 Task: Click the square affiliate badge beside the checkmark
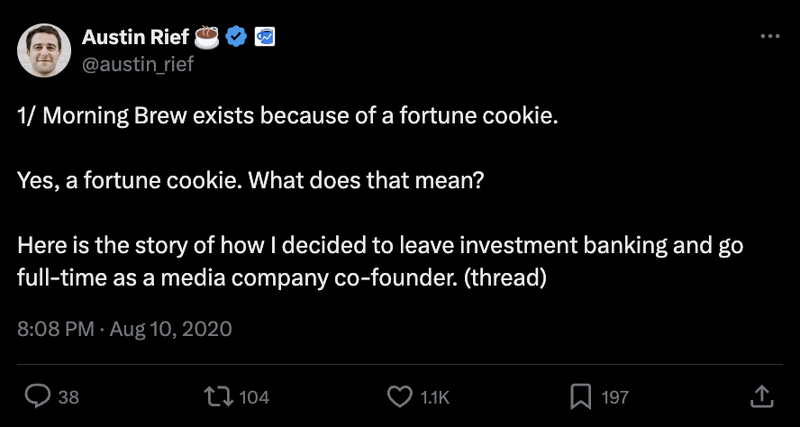(265, 38)
